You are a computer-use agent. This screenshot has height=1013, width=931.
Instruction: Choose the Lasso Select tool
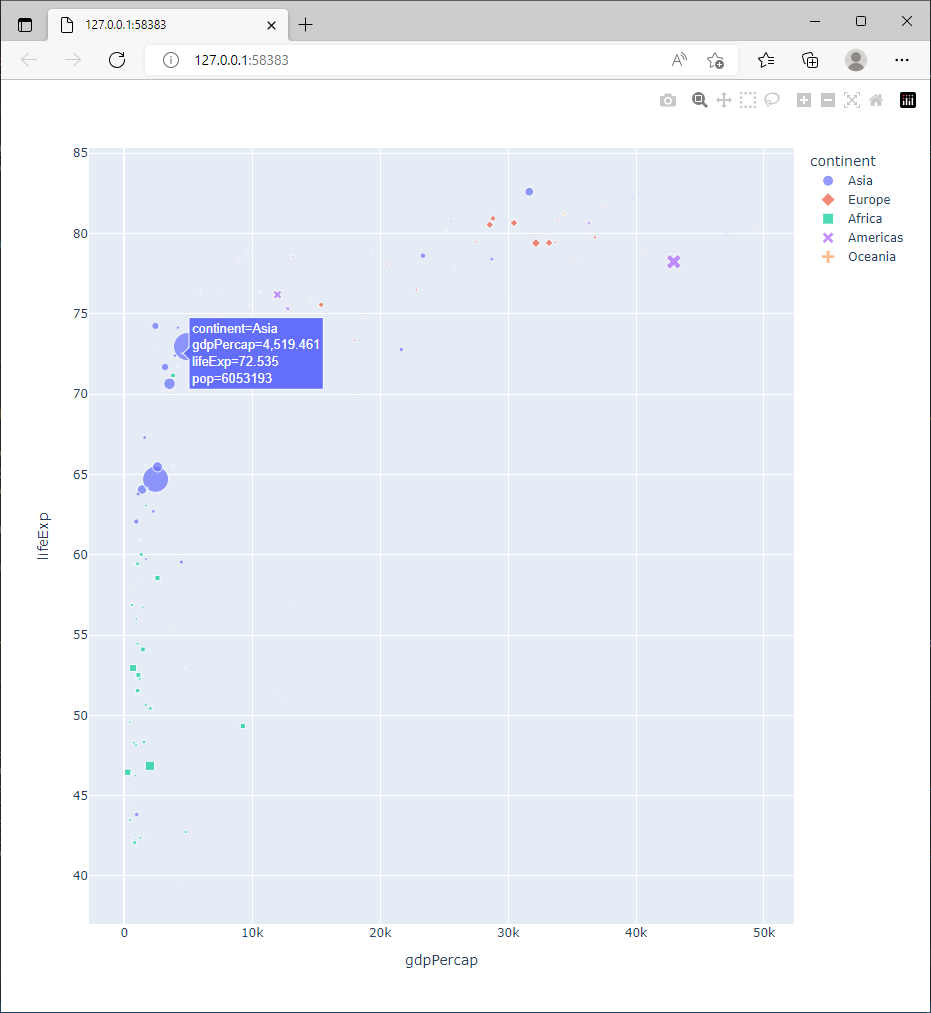click(x=772, y=100)
